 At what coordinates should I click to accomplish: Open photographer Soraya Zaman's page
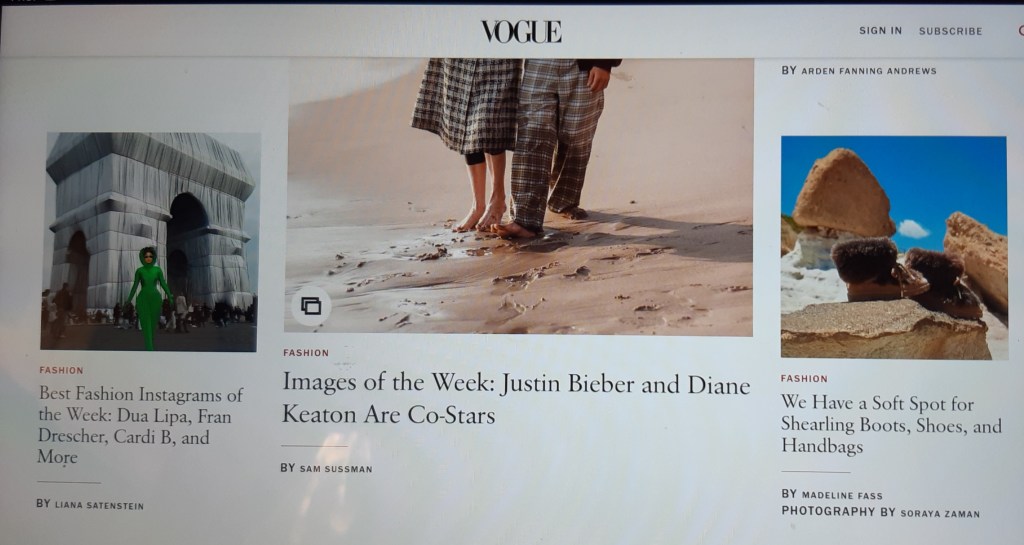point(940,514)
